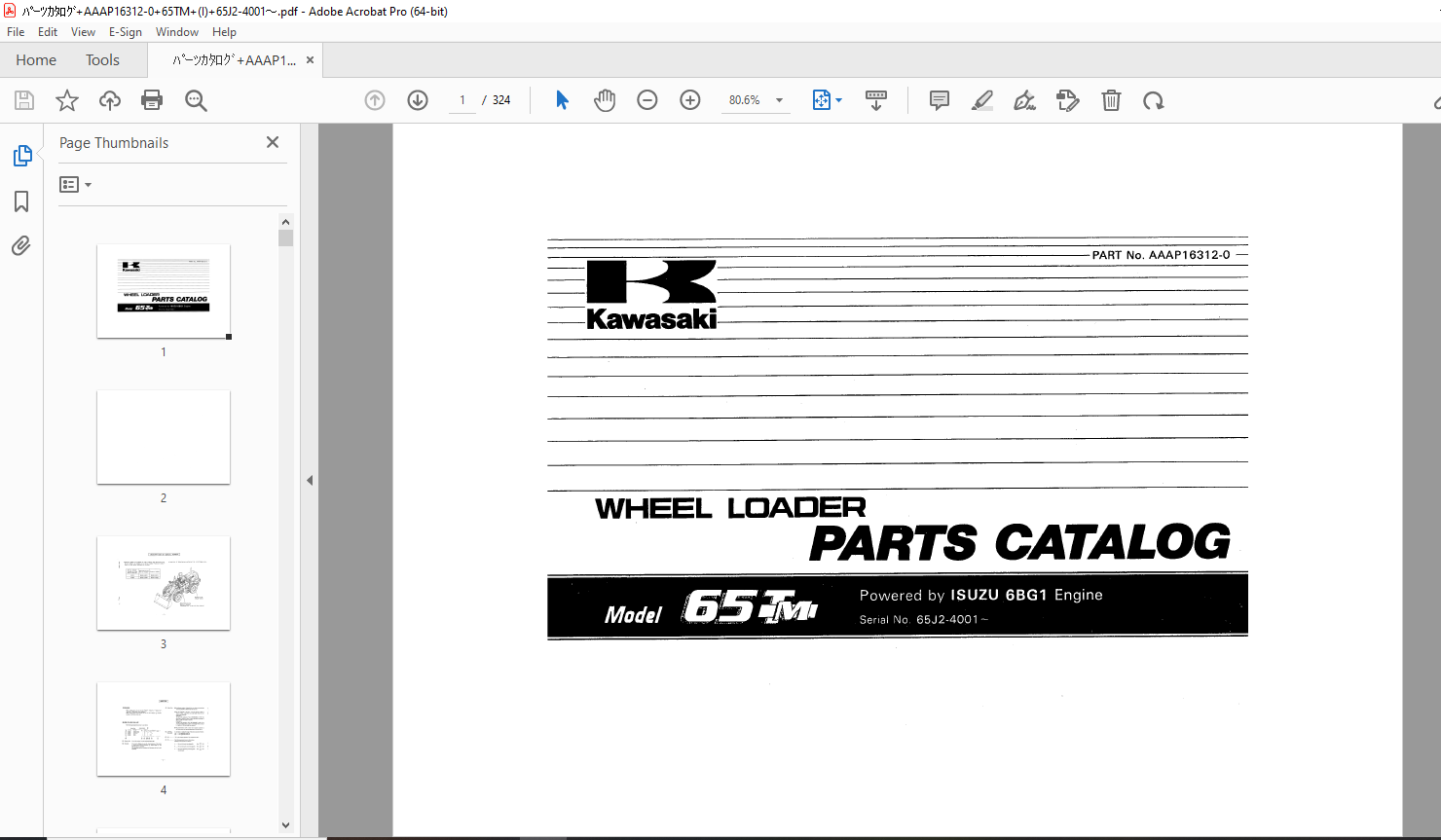This screenshot has width=1441, height=840.
Task: Zoom in with the plus button
Action: (x=690, y=100)
